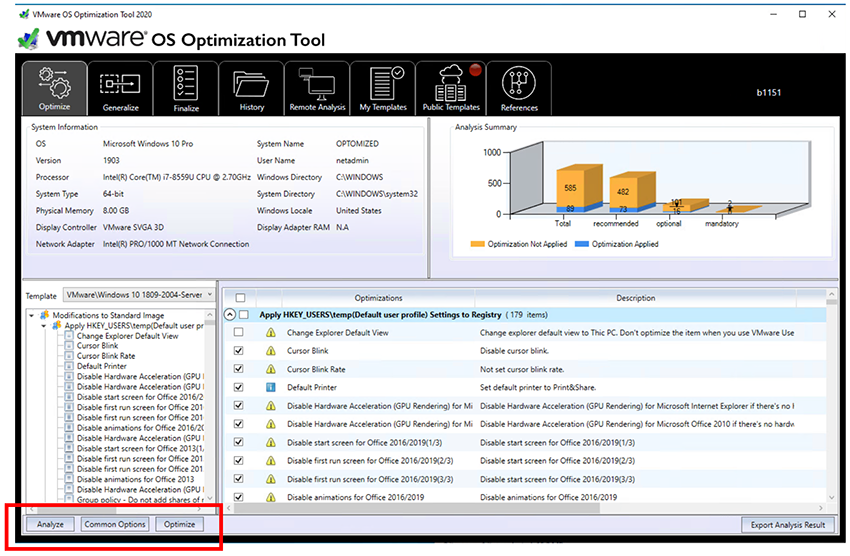Click document icon of Disable animations for Office 2013

click(69, 479)
